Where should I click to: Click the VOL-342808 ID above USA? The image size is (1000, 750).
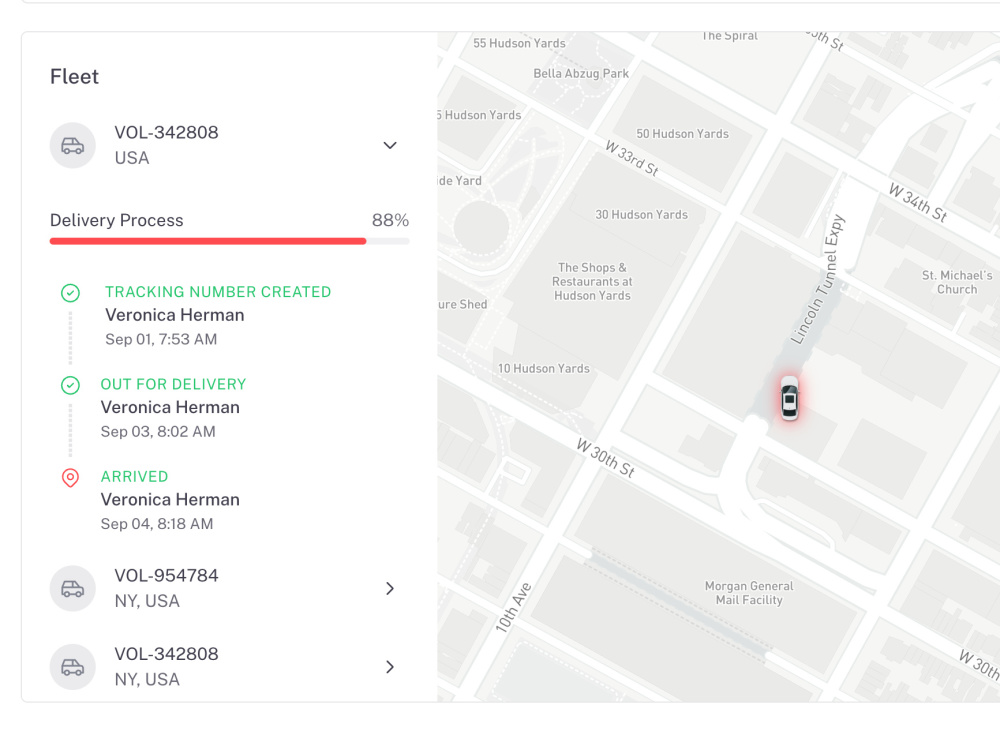[x=166, y=133]
